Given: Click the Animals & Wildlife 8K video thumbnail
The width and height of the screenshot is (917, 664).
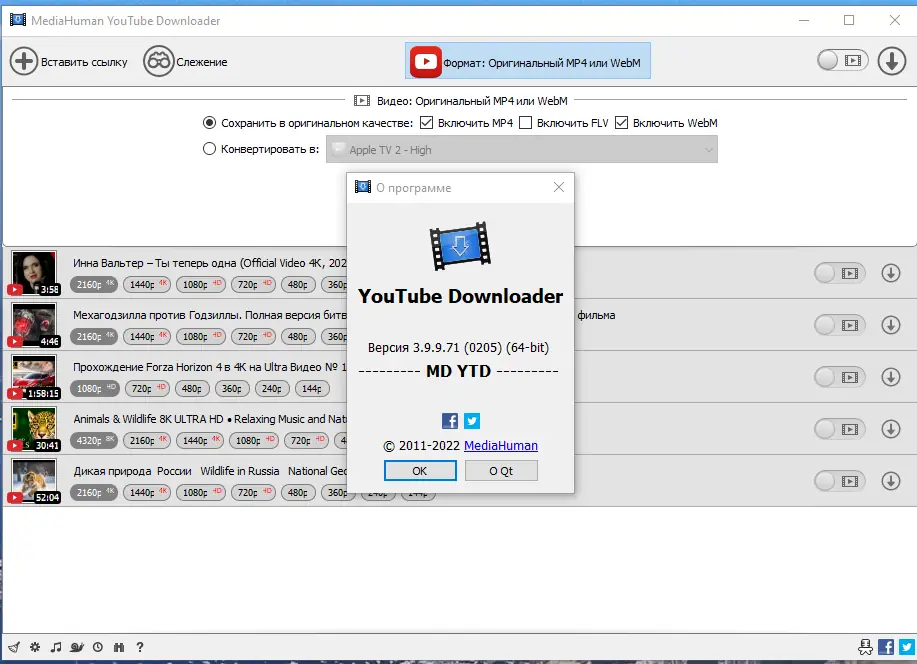Looking at the screenshot, I should coord(33,428).
